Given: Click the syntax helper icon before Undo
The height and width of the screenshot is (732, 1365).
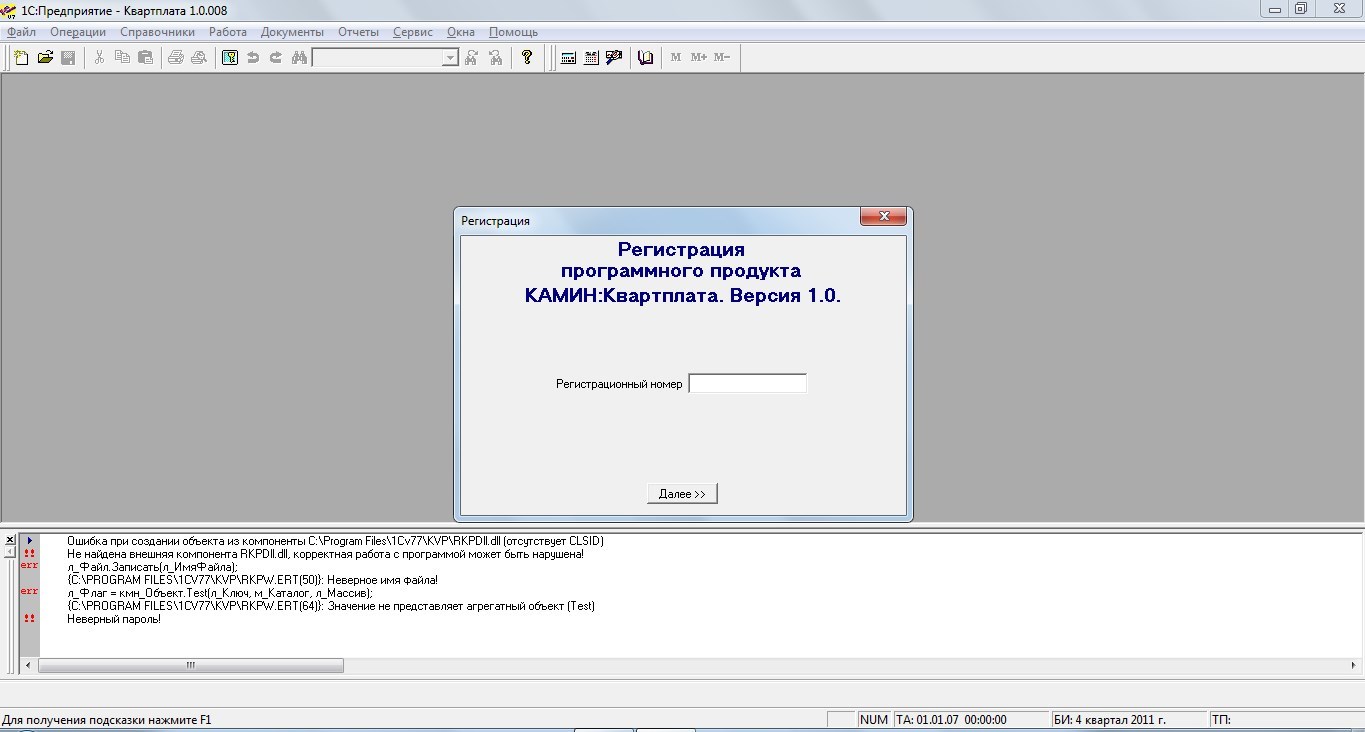Looking at the screenshot, I should click(230, 58).
